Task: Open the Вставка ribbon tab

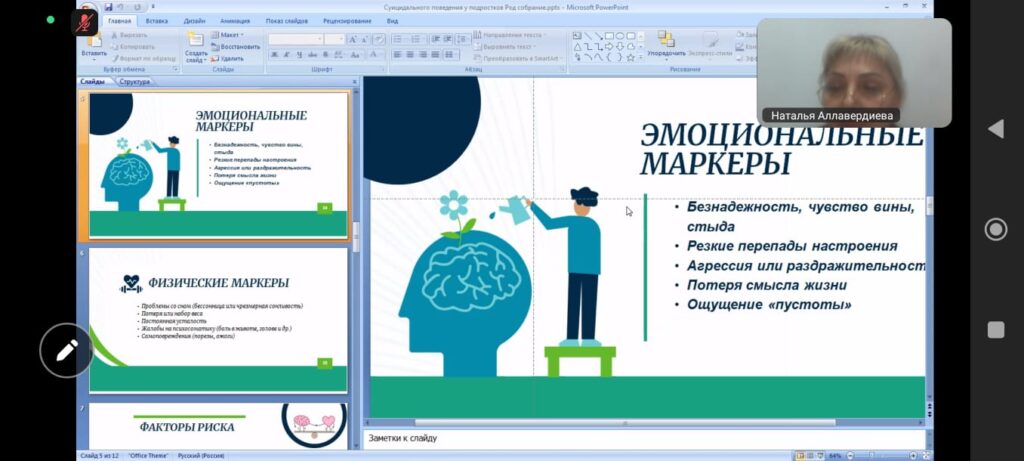Action: pos(156,20)
